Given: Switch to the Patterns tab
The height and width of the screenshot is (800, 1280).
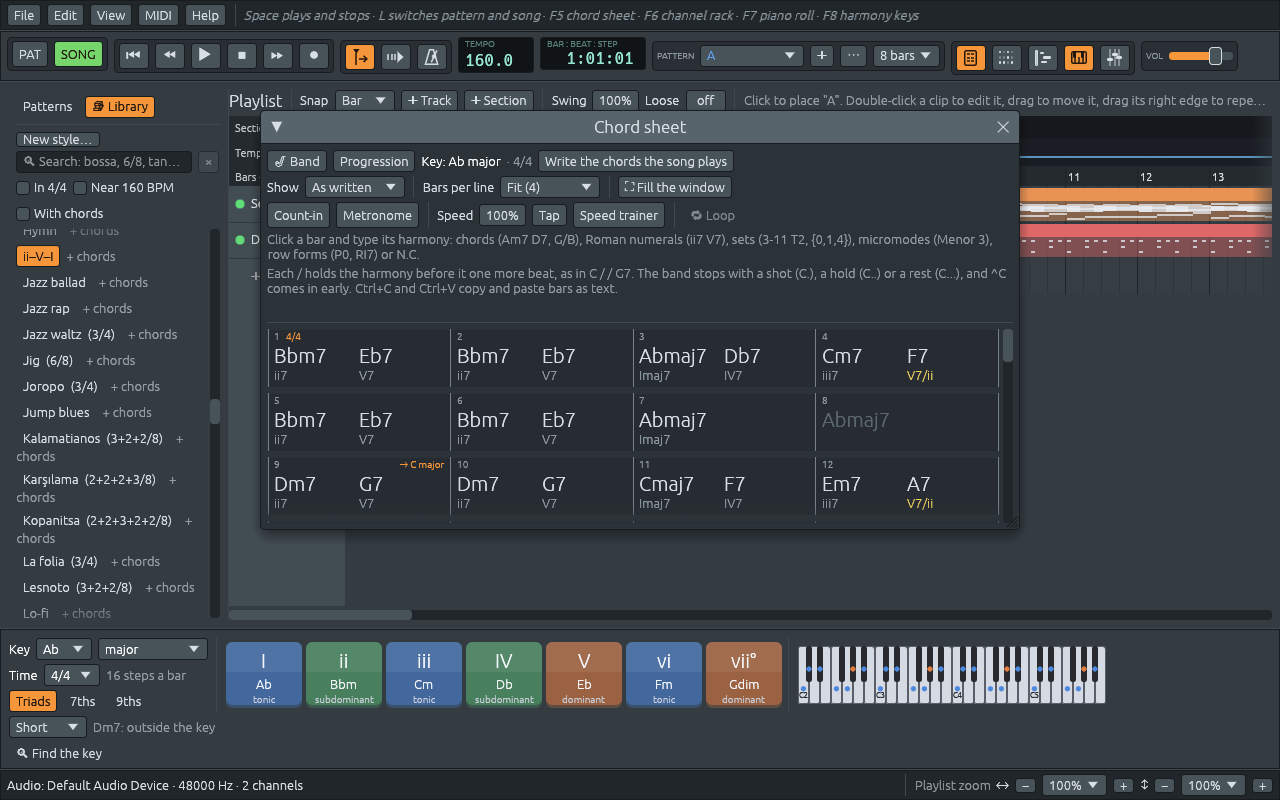Looking at the screenshot, I should click(x=48, y=107).
